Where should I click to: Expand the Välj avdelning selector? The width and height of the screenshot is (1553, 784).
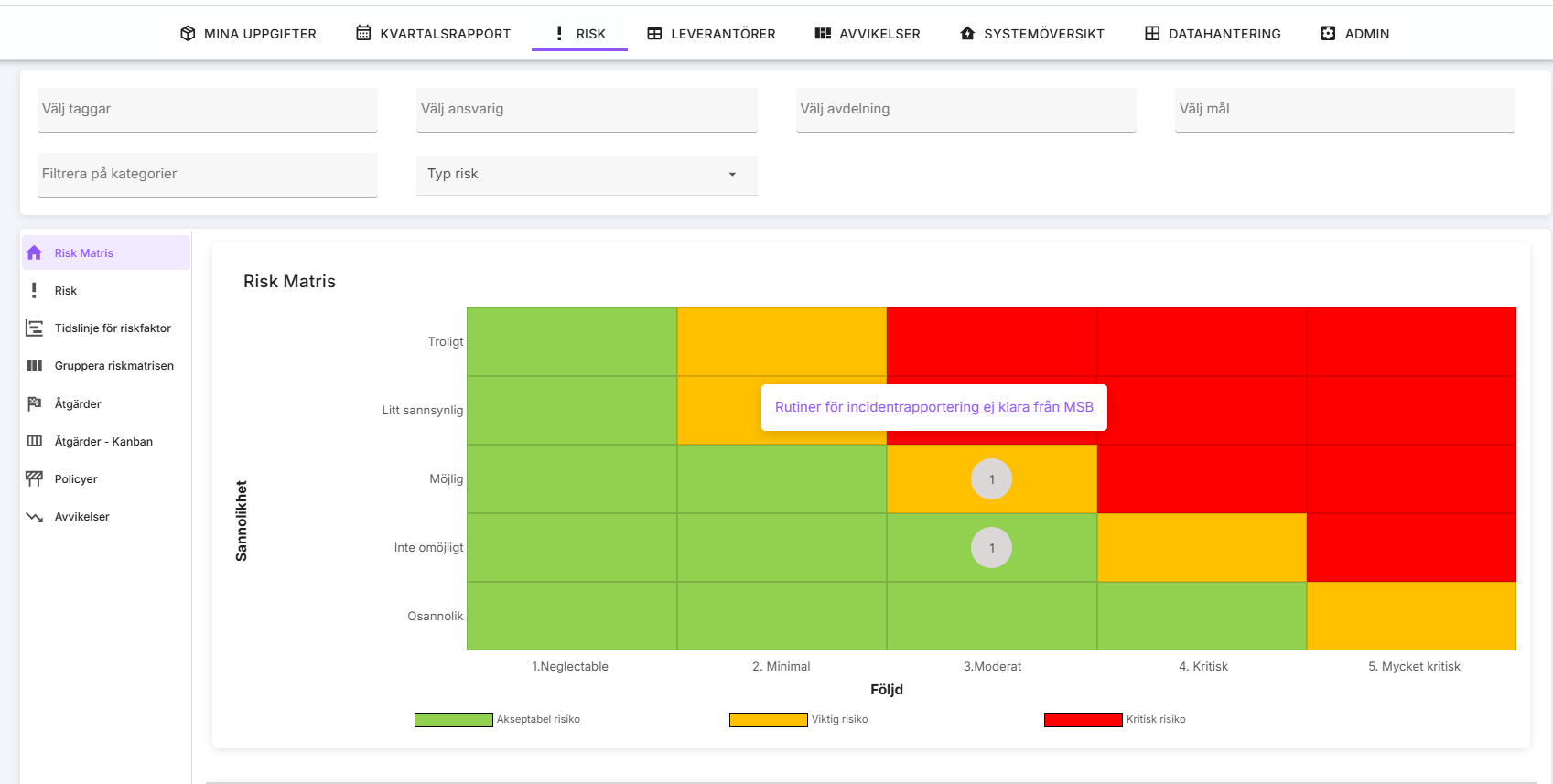click(965, 109)
